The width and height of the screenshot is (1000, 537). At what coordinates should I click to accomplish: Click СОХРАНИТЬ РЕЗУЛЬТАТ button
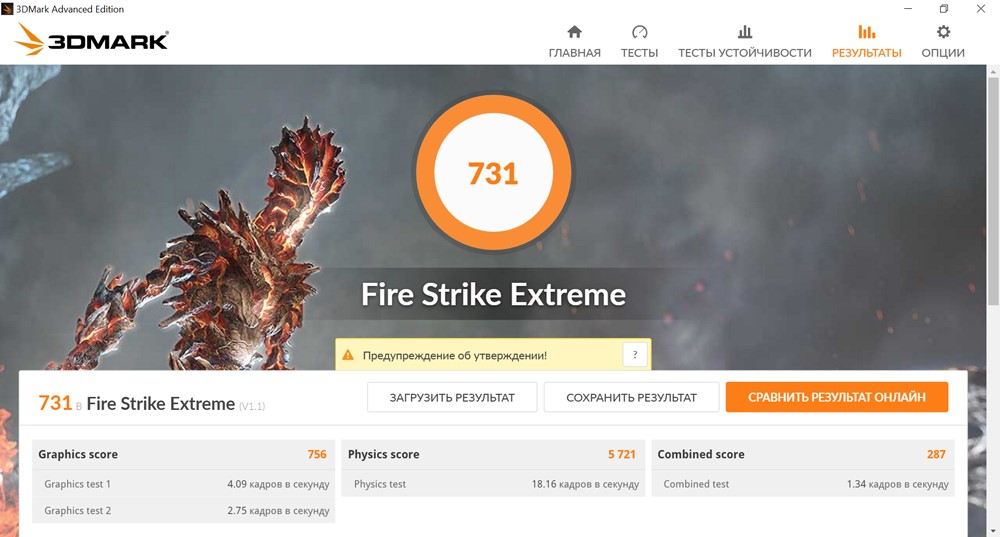point(631,397)
